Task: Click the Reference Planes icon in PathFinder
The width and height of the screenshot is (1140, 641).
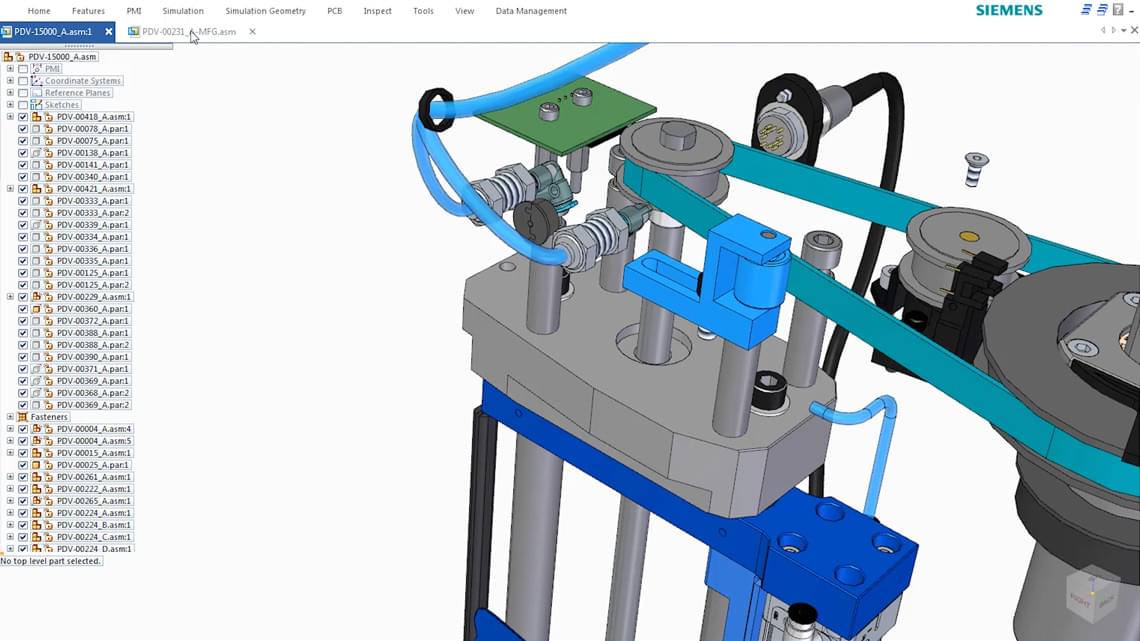Action: pyautogui.click(x=38, y=92)
